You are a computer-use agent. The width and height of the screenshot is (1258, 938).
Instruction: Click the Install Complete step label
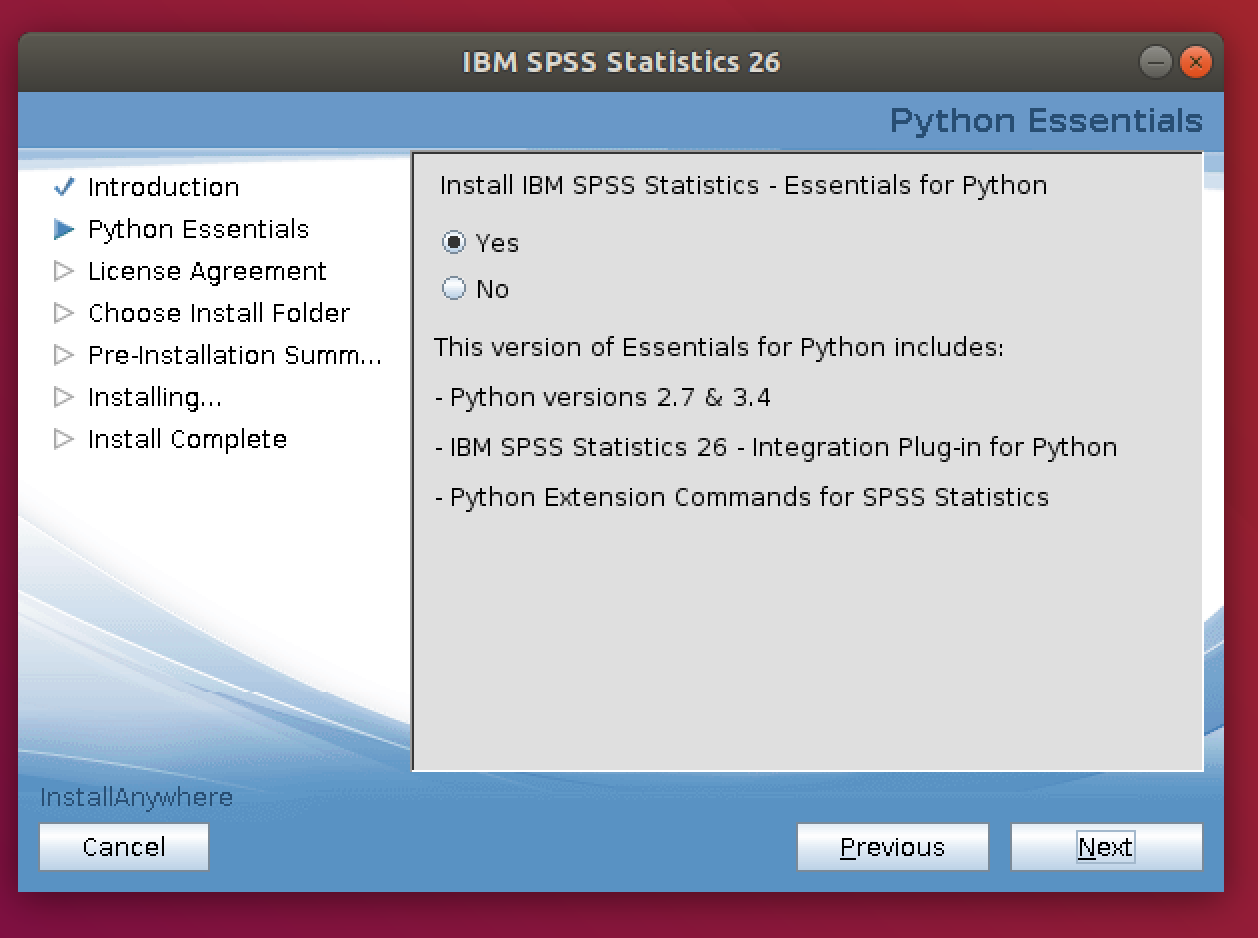[x=187, y=439]
